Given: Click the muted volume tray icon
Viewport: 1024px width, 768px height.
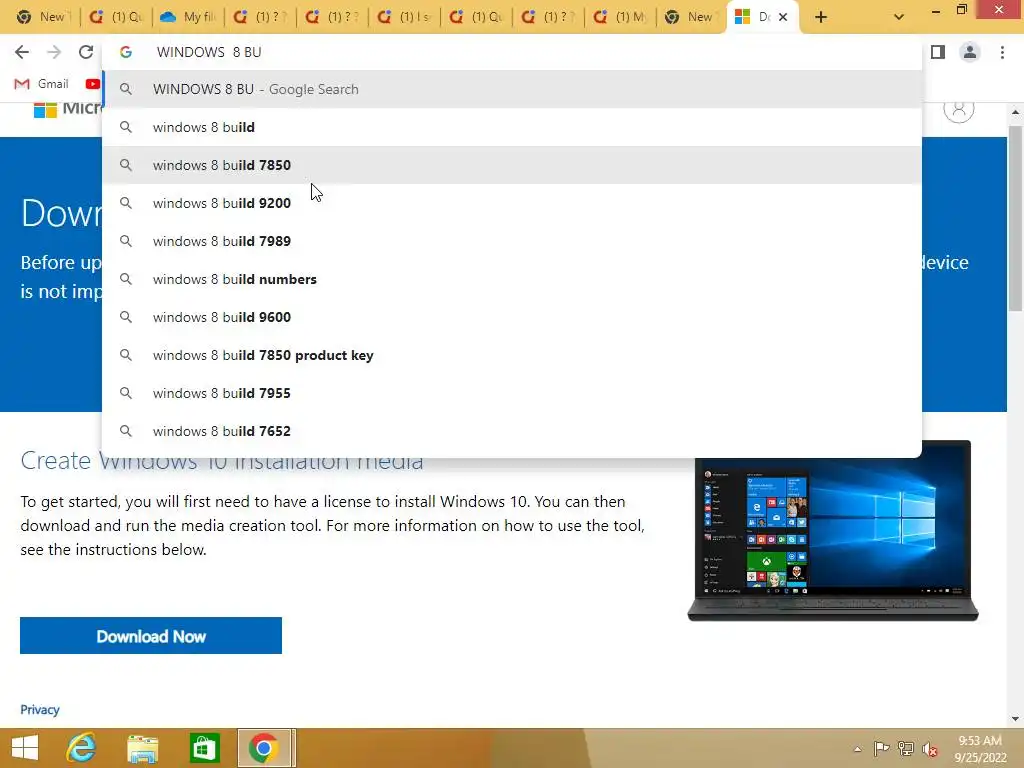Looking at the screenshot, I should 930,749.
